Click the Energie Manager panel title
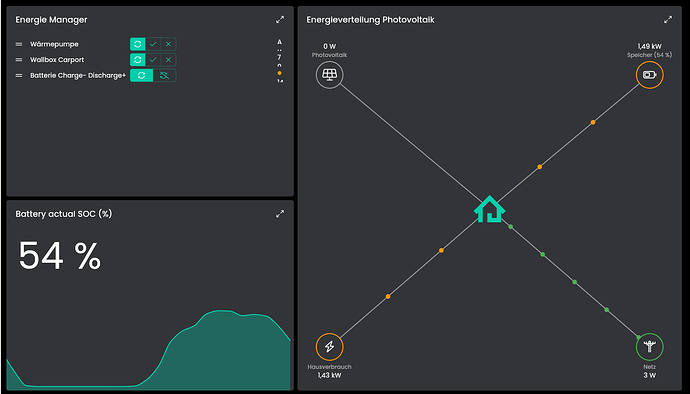Image resolution: width=690 pixels, height=394 pixels. click(51, 20)
